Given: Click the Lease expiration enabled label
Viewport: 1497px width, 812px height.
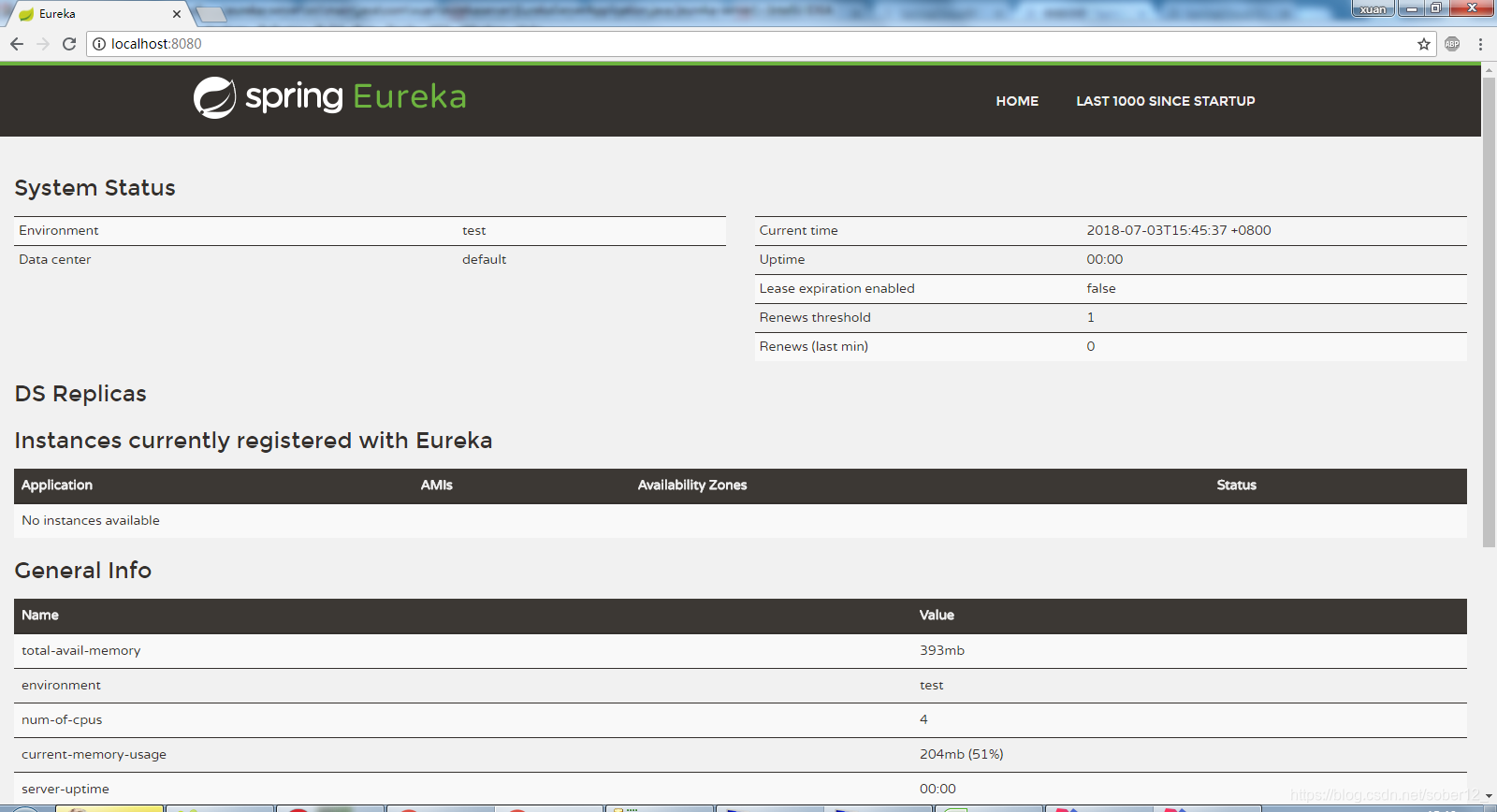Looking at the screenshot, I should click(x=837, y=288).
